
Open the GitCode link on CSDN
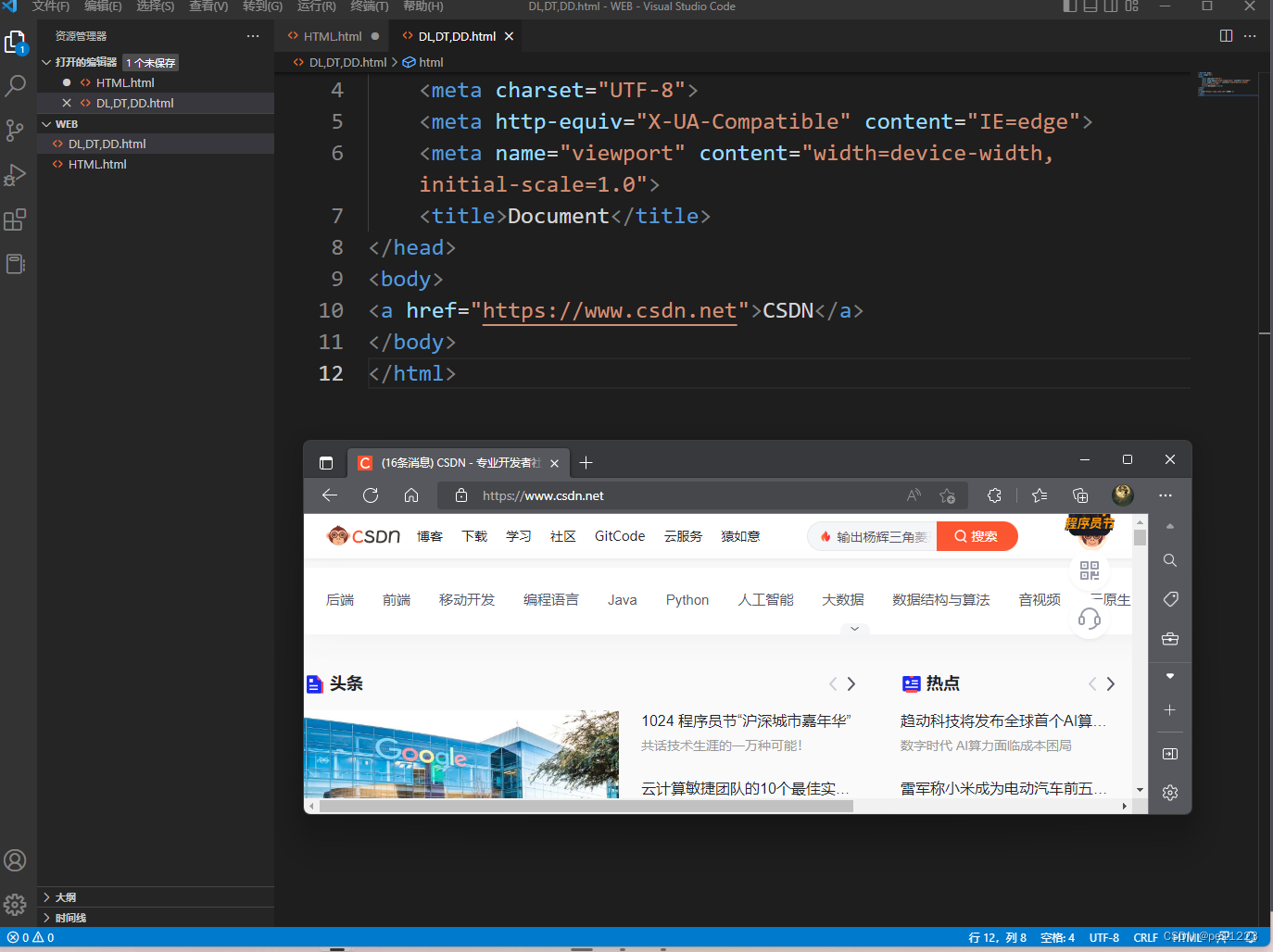point(620,536)
